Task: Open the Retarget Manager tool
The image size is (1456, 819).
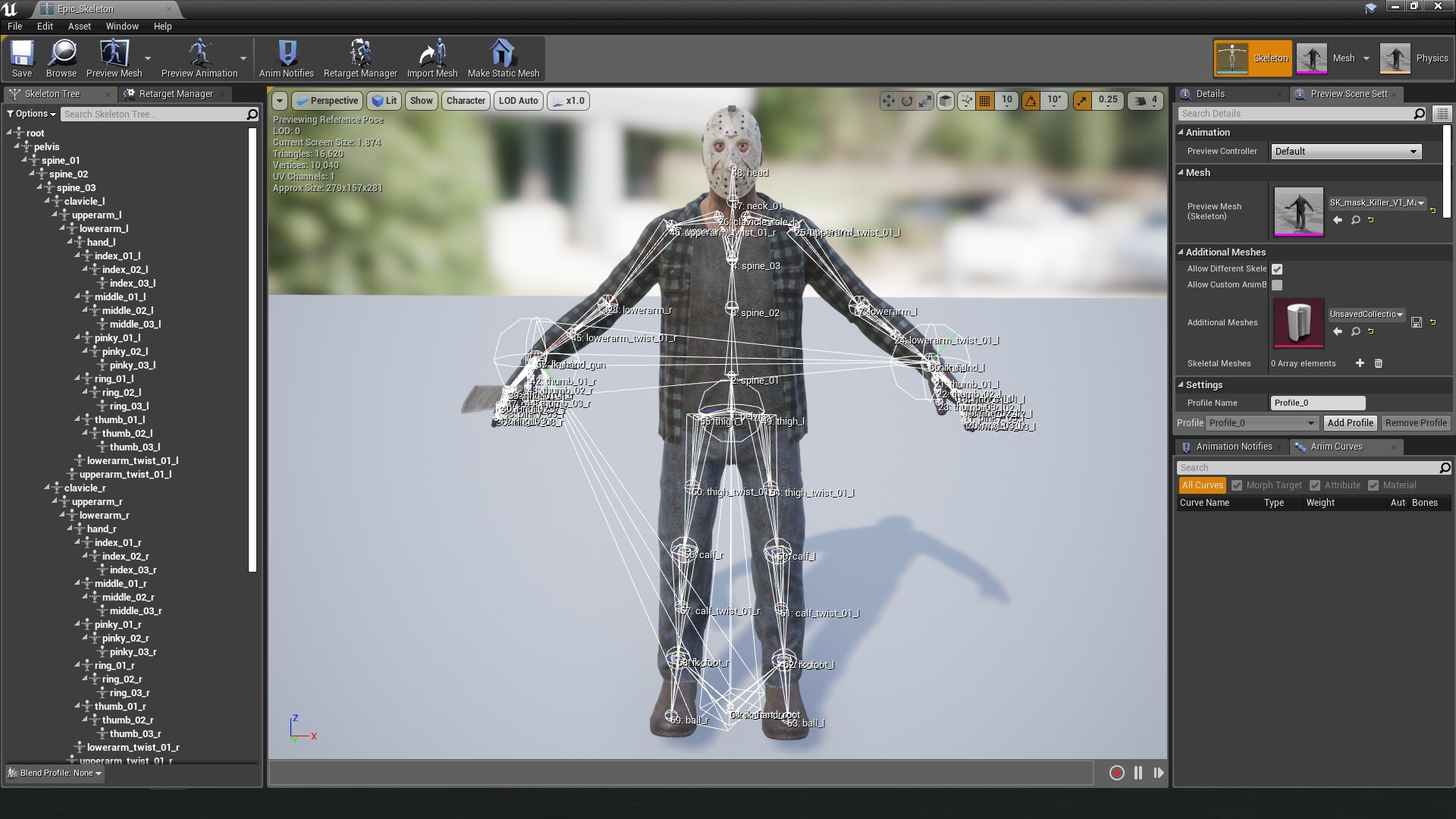Action: click(x=360, y=58)
